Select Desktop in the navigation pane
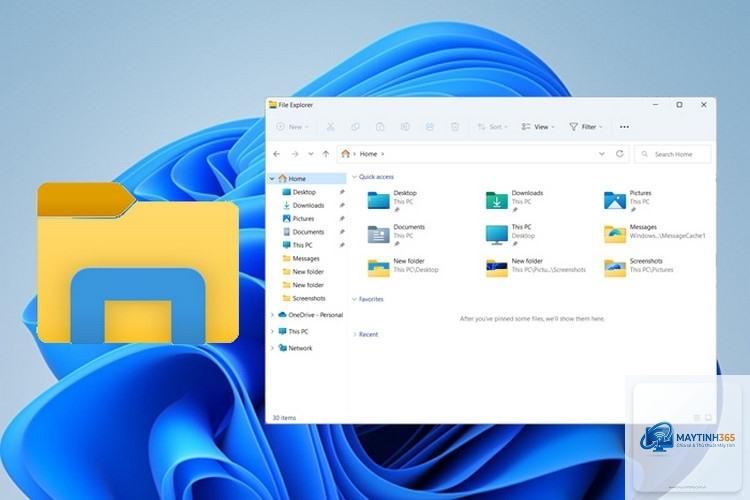Screen dimensions: 750x500 pos(304,192)
